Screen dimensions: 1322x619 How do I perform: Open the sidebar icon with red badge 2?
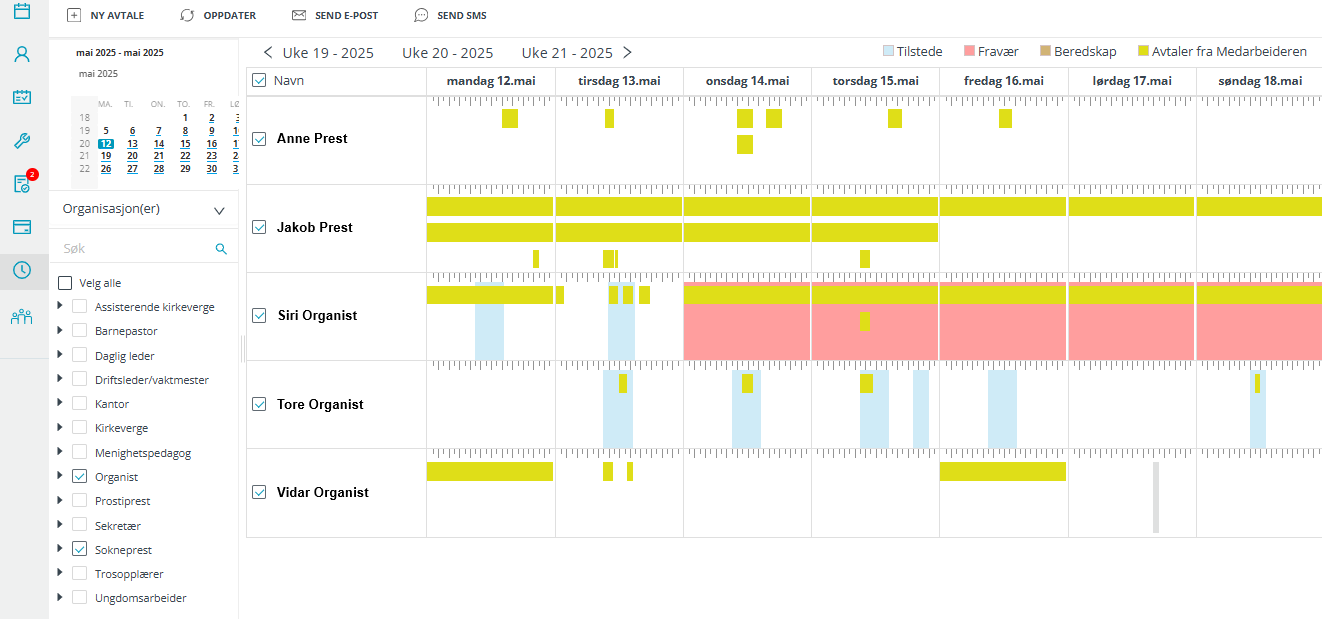(22, 184)
